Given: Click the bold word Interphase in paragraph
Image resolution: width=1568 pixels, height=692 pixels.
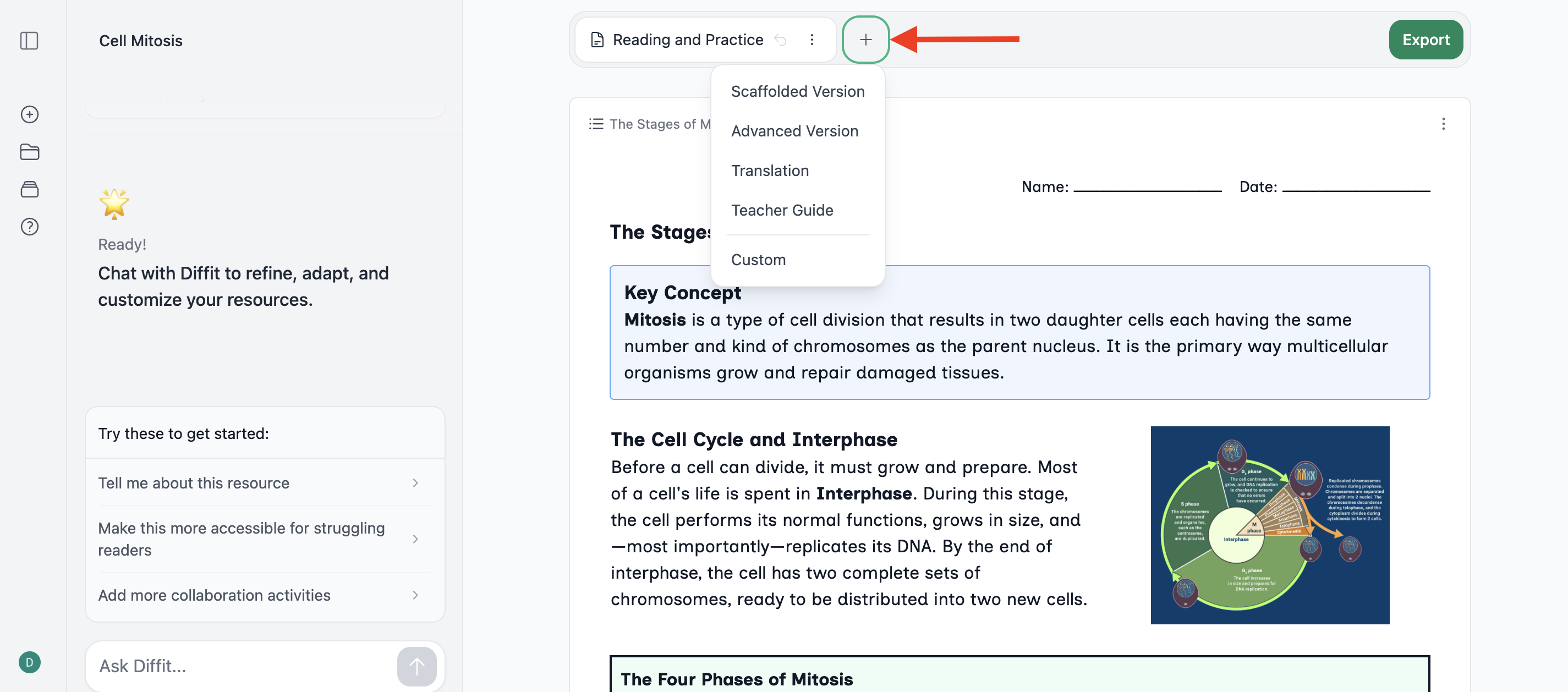Looking at the screenshot, I should pos(864,493).
